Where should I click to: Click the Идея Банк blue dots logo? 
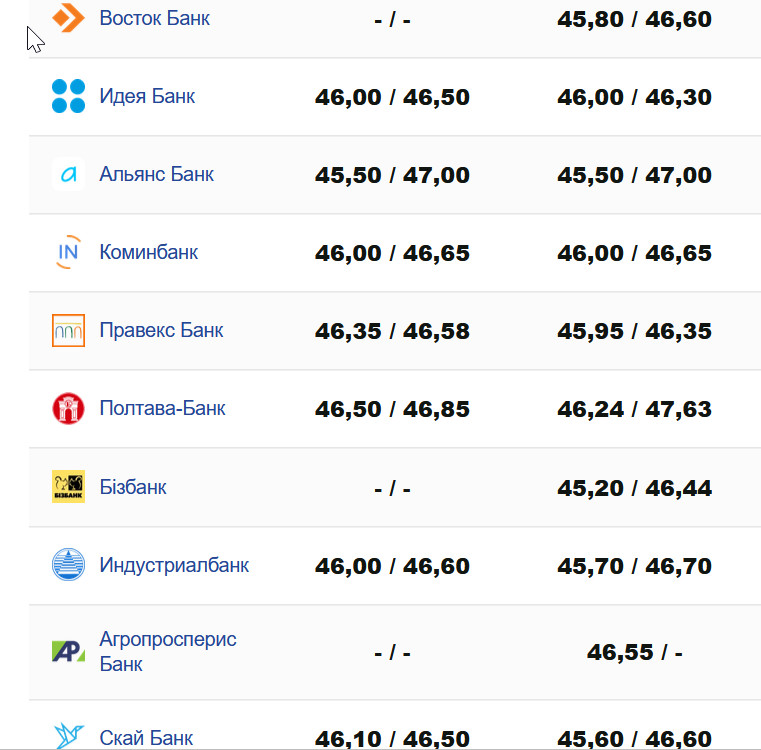(68, 96)
